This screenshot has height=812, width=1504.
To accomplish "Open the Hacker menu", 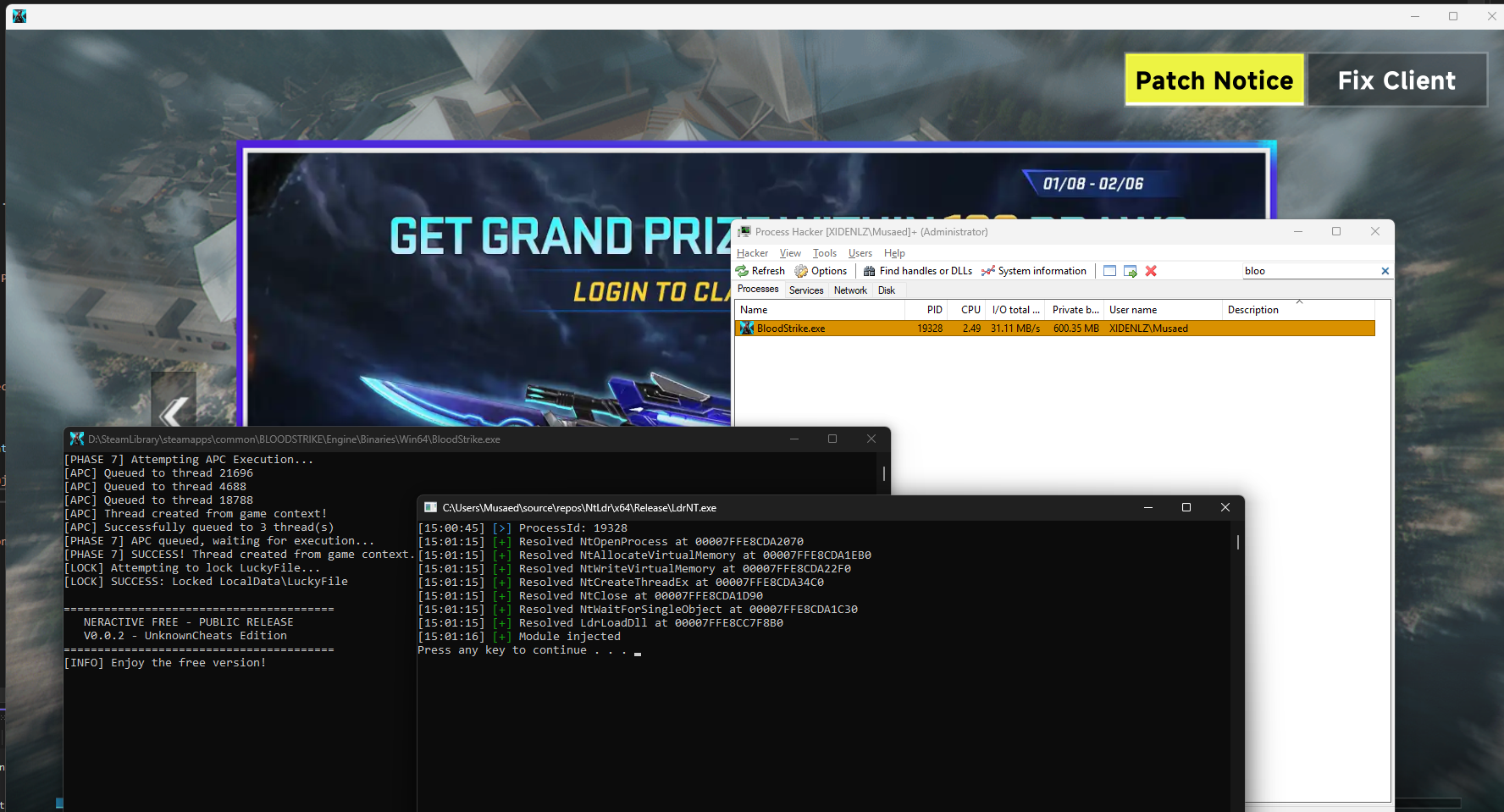I will tap(752, 252).
